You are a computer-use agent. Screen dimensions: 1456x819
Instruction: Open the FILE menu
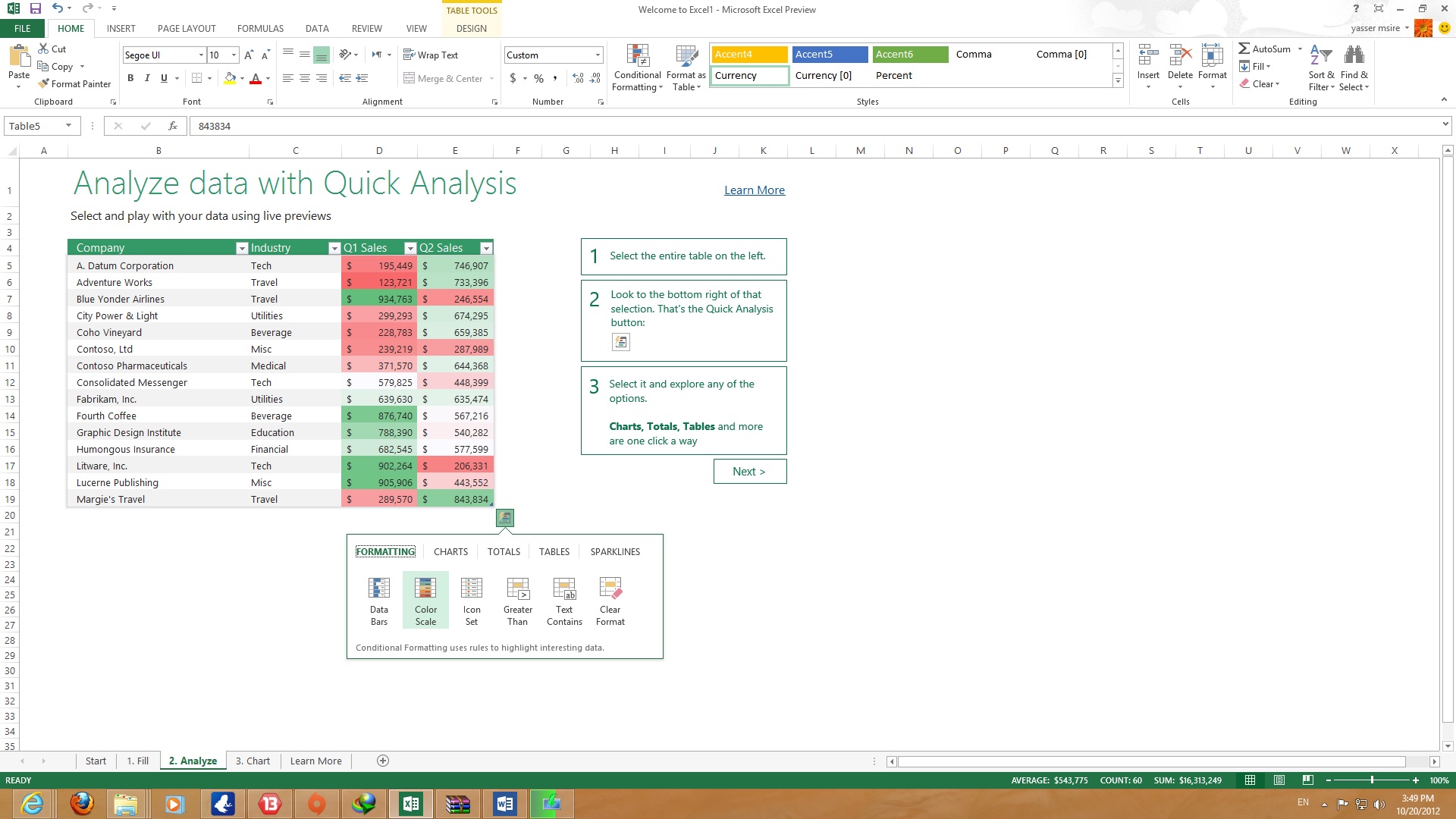click(x=23, y=28)
